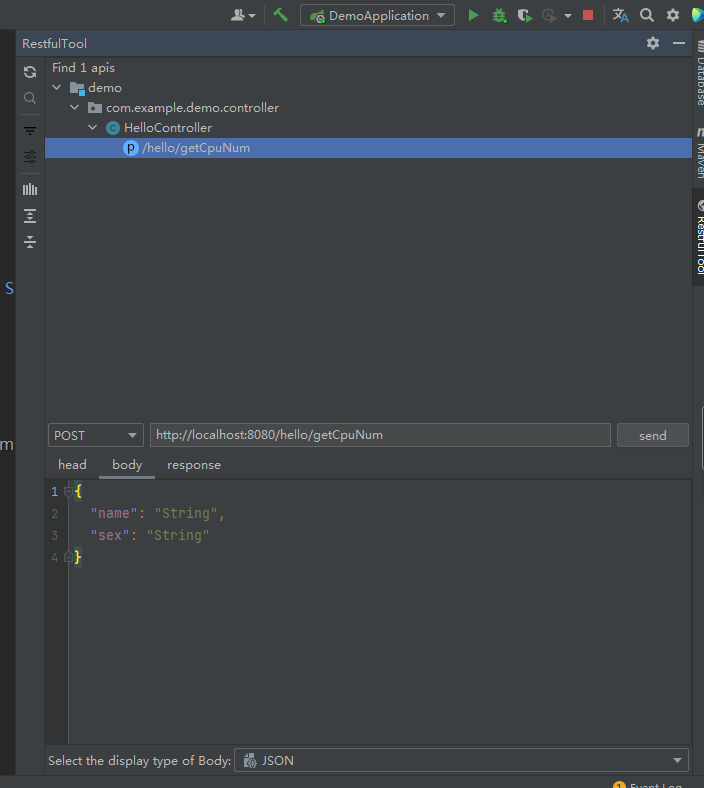Fold the JSON body at line 1
The height and width of the screenshot is (788, 704).
(68, 492)
